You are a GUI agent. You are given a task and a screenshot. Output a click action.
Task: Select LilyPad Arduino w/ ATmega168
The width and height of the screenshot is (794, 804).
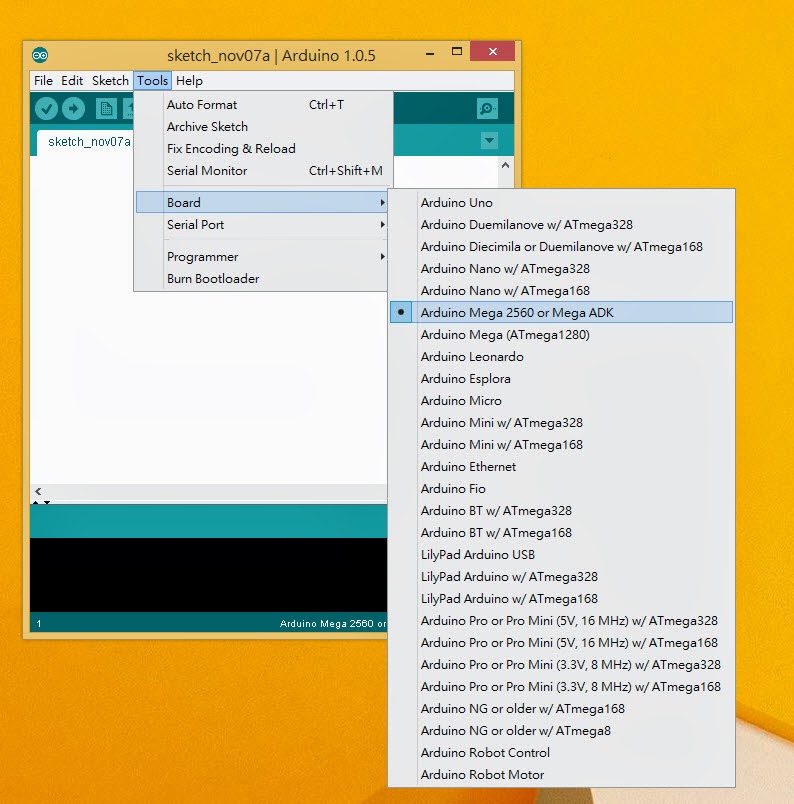point(561,599)
